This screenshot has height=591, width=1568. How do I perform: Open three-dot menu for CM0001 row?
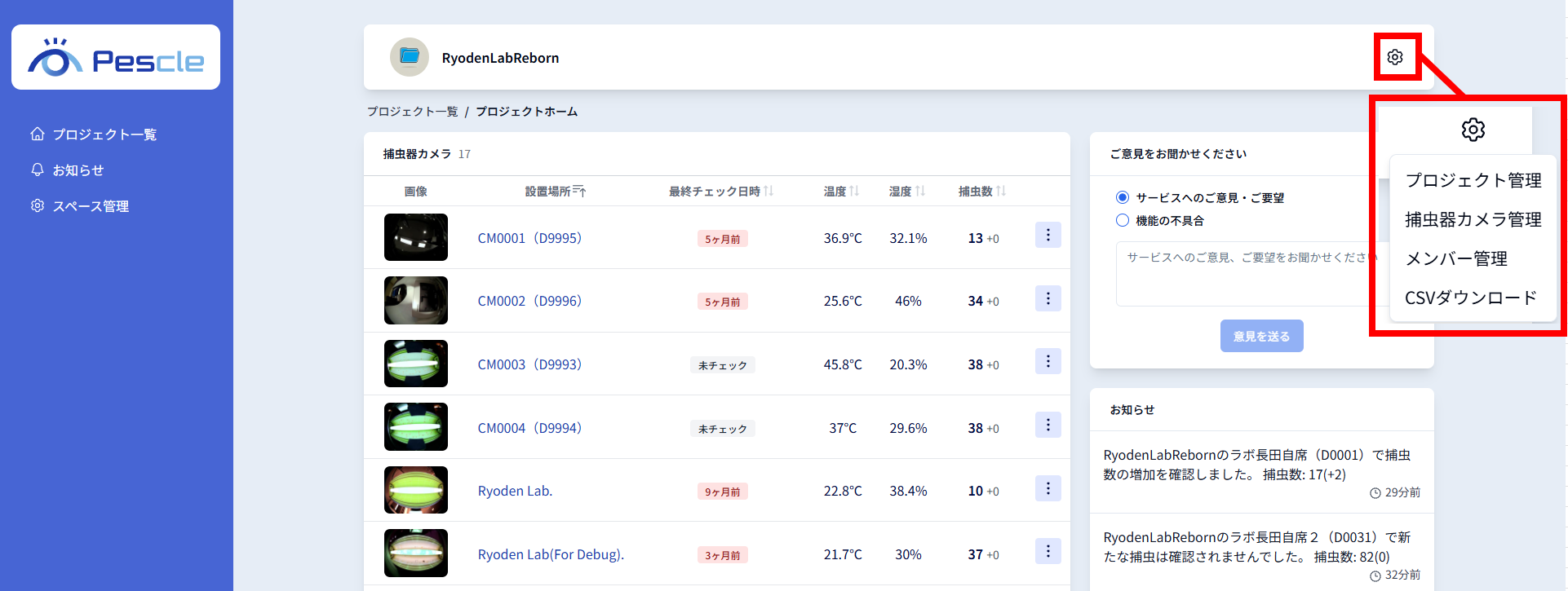coord(1048,236)
